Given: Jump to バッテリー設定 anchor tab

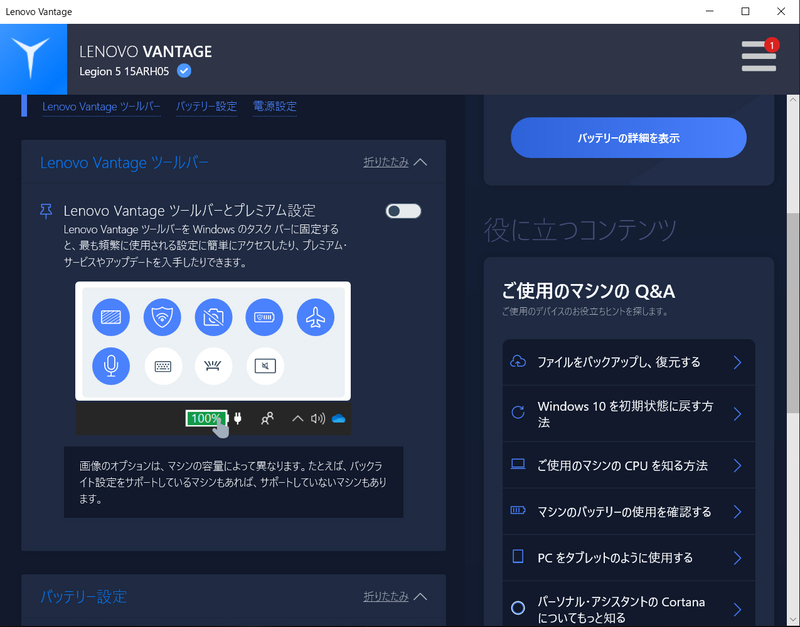Looking at the screenshot, I should [207, 107].
